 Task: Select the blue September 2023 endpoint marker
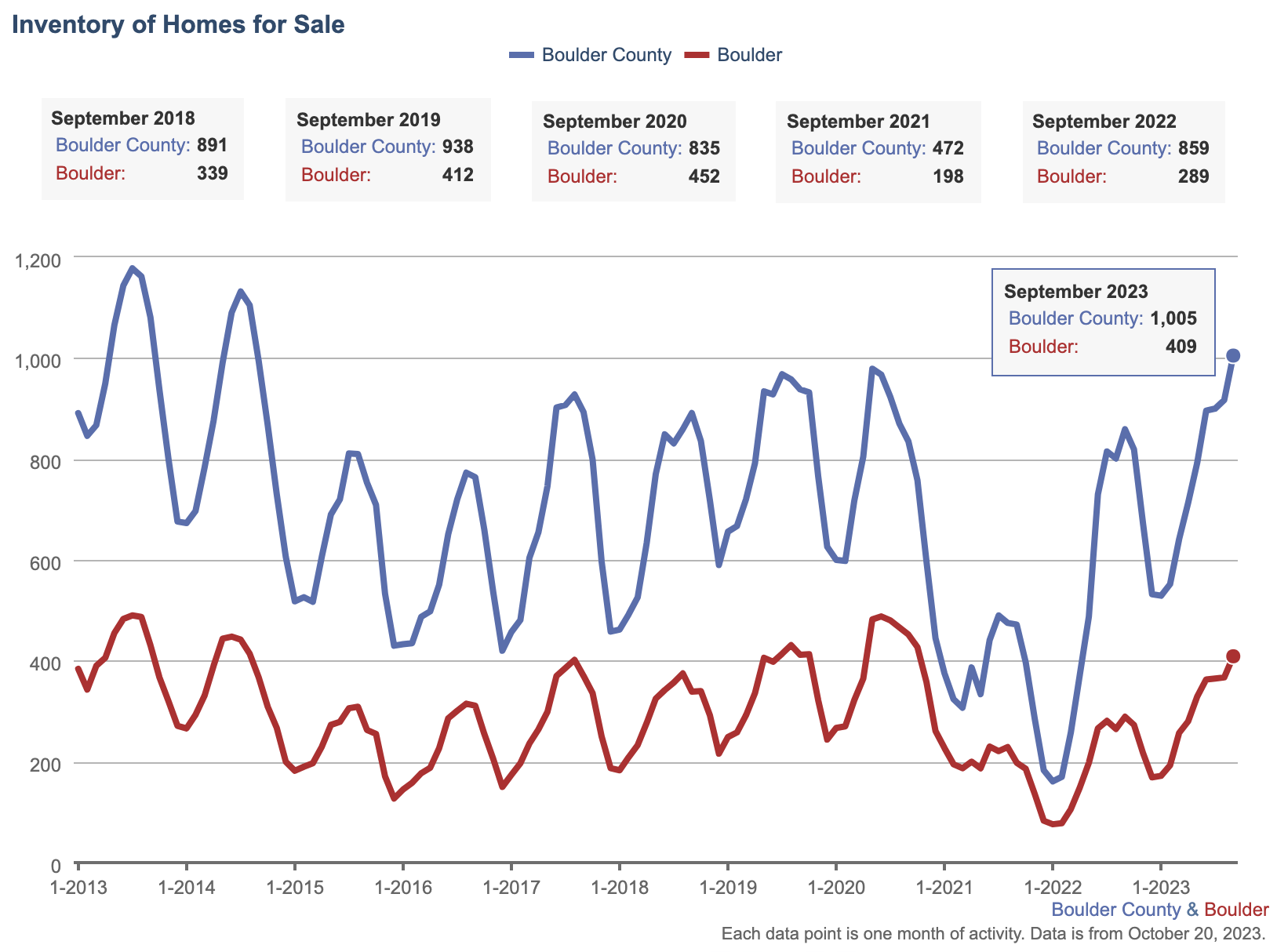[x=1233, y=356]
